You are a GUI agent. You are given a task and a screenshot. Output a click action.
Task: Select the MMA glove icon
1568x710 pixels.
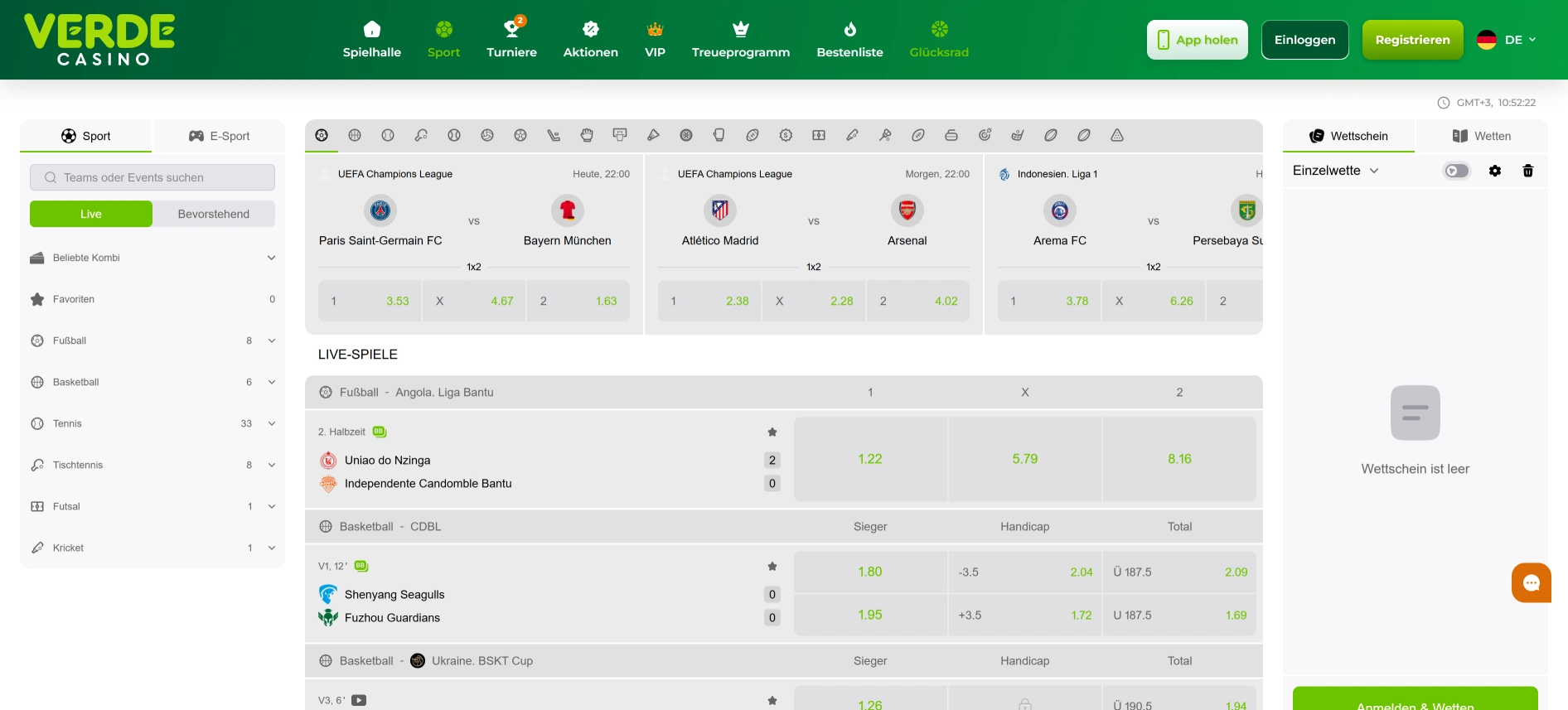[x=587, y=135]
